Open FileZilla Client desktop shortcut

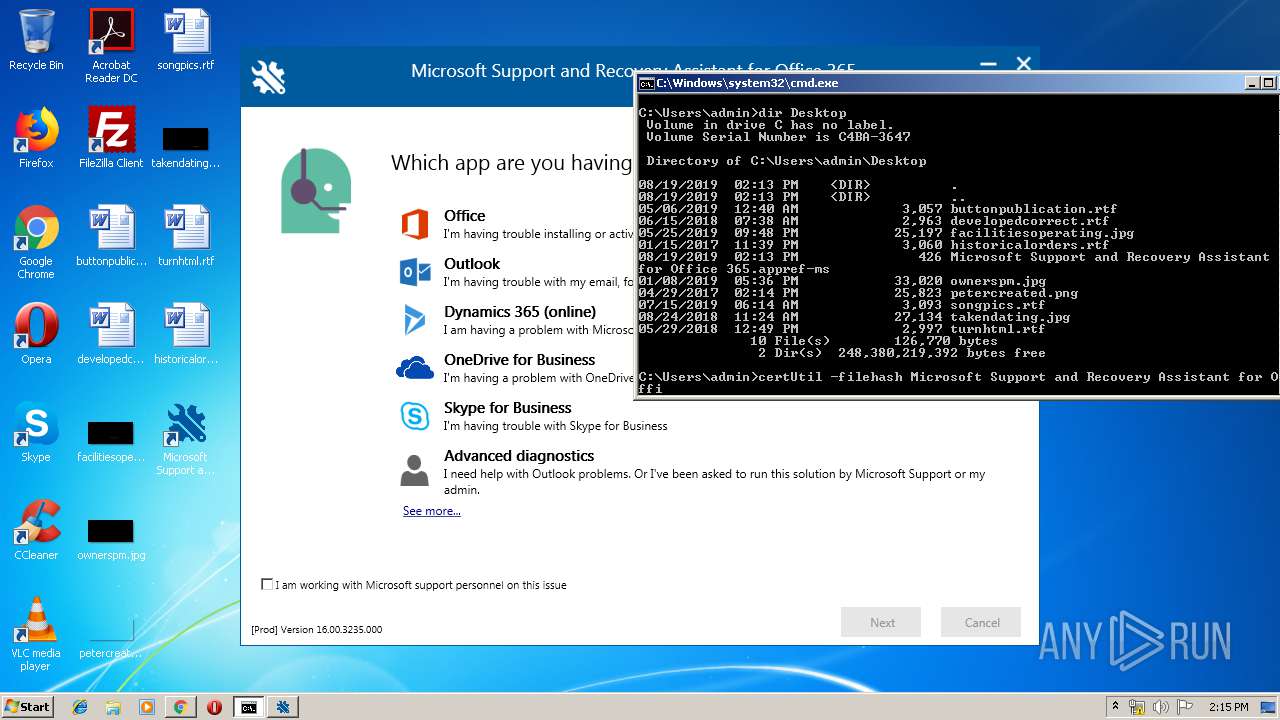click(x=111, y=138)
